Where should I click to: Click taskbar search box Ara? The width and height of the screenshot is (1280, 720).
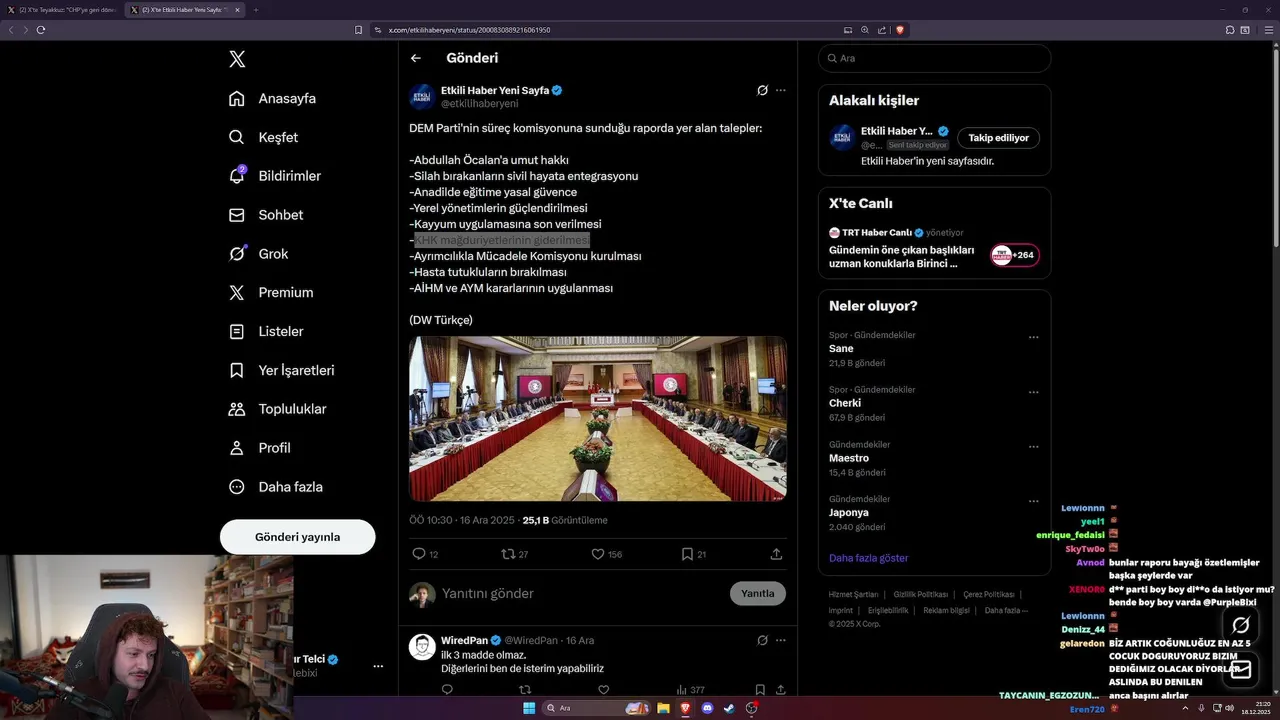[x=596, y=708]
